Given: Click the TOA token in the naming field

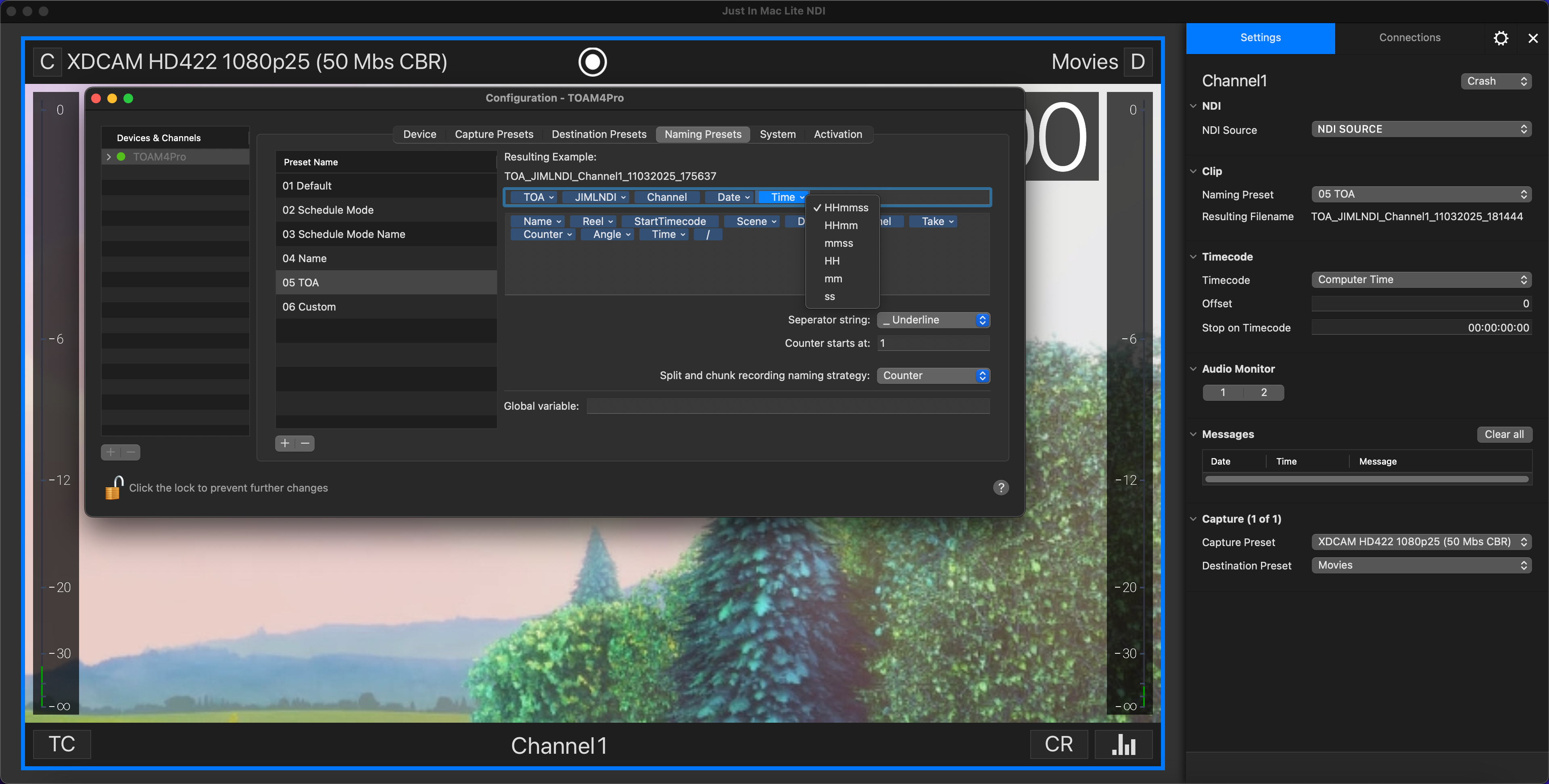Looking at the screenshot, I should click(x=534, y=197).
